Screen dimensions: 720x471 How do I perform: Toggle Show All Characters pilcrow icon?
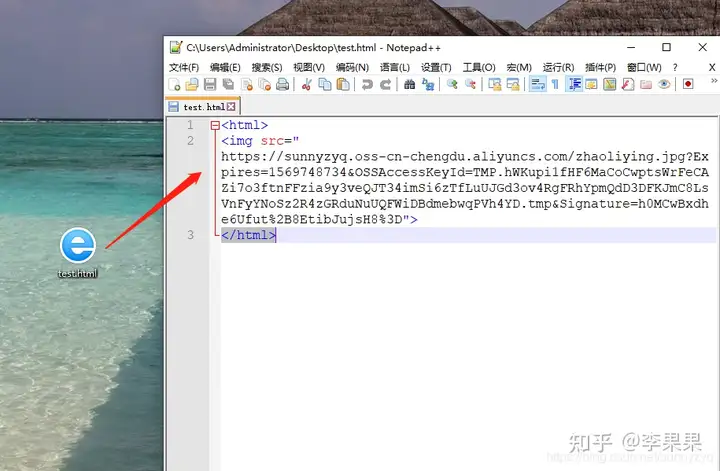click(555, 84)
